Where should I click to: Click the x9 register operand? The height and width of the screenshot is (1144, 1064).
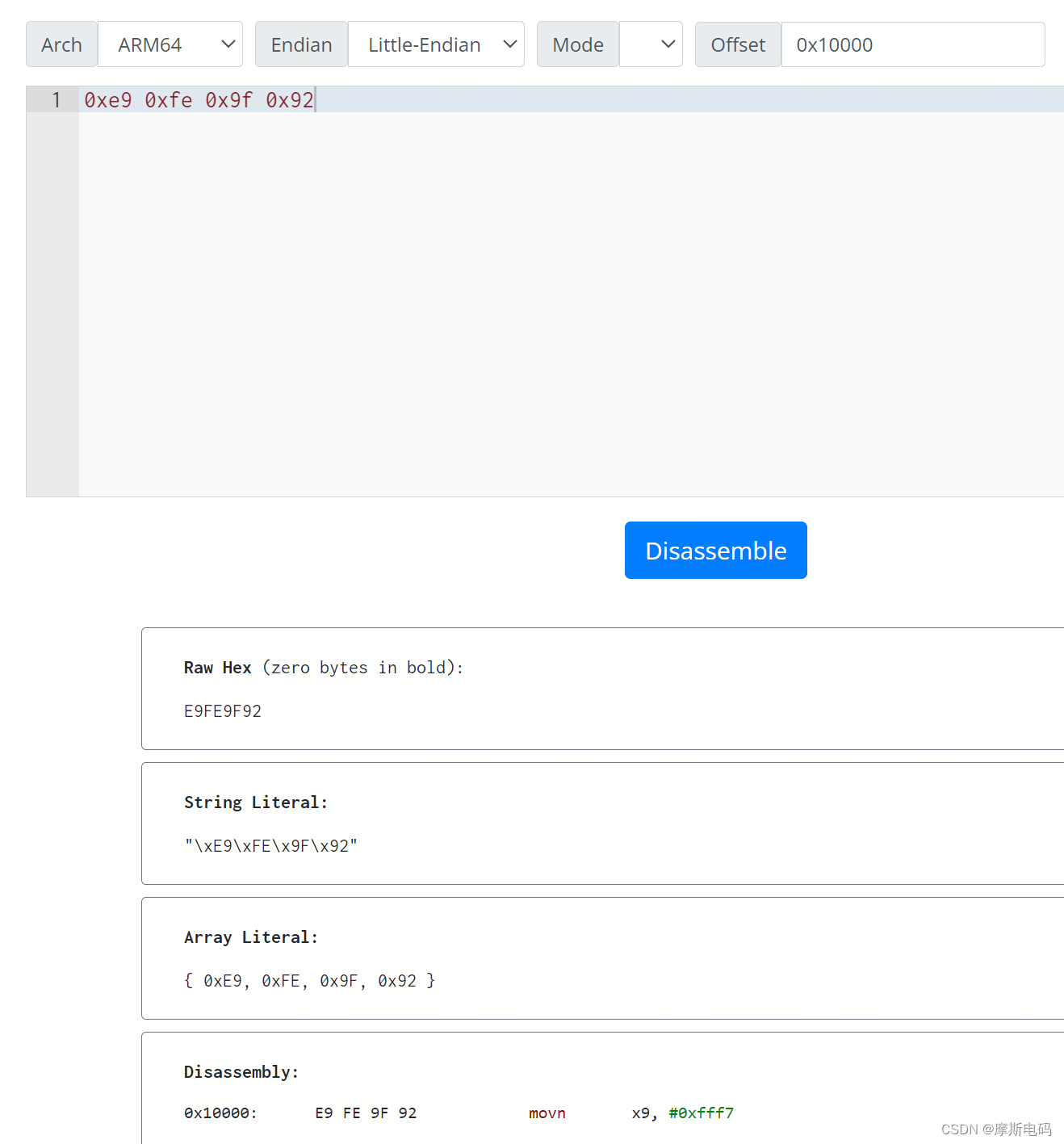[643, 1113]
